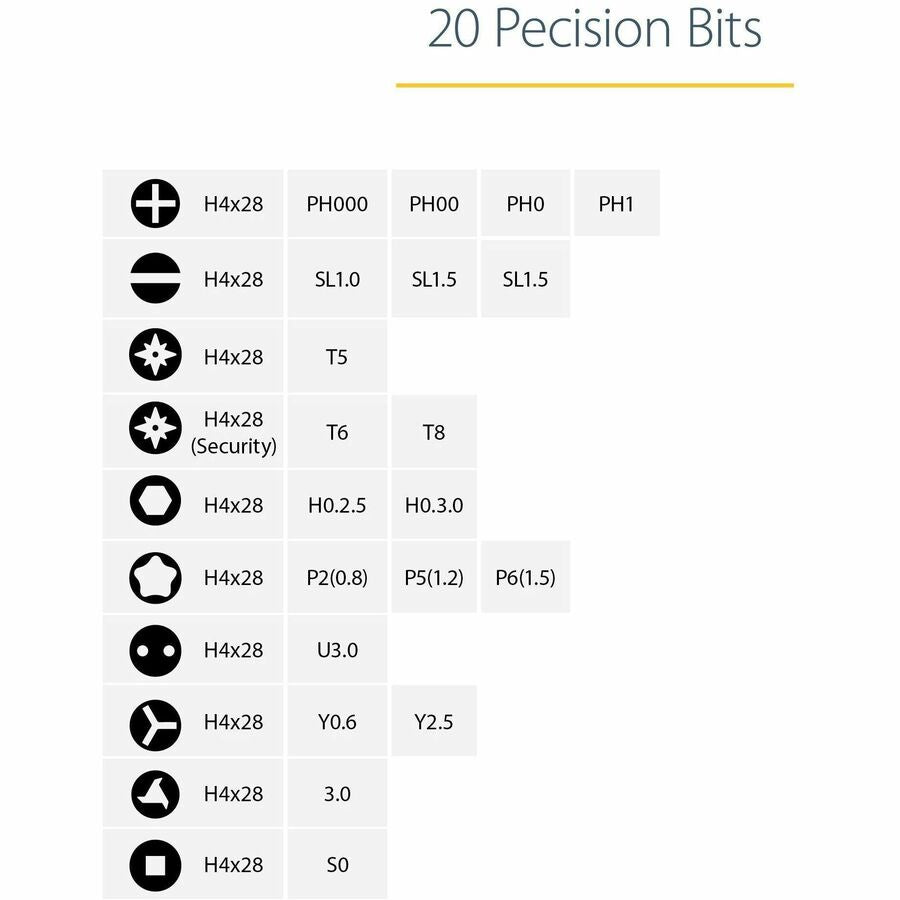The width and height of the screenshot is (900, 900).
Task: Select the PH1 size cell
Action: [616, 204]
